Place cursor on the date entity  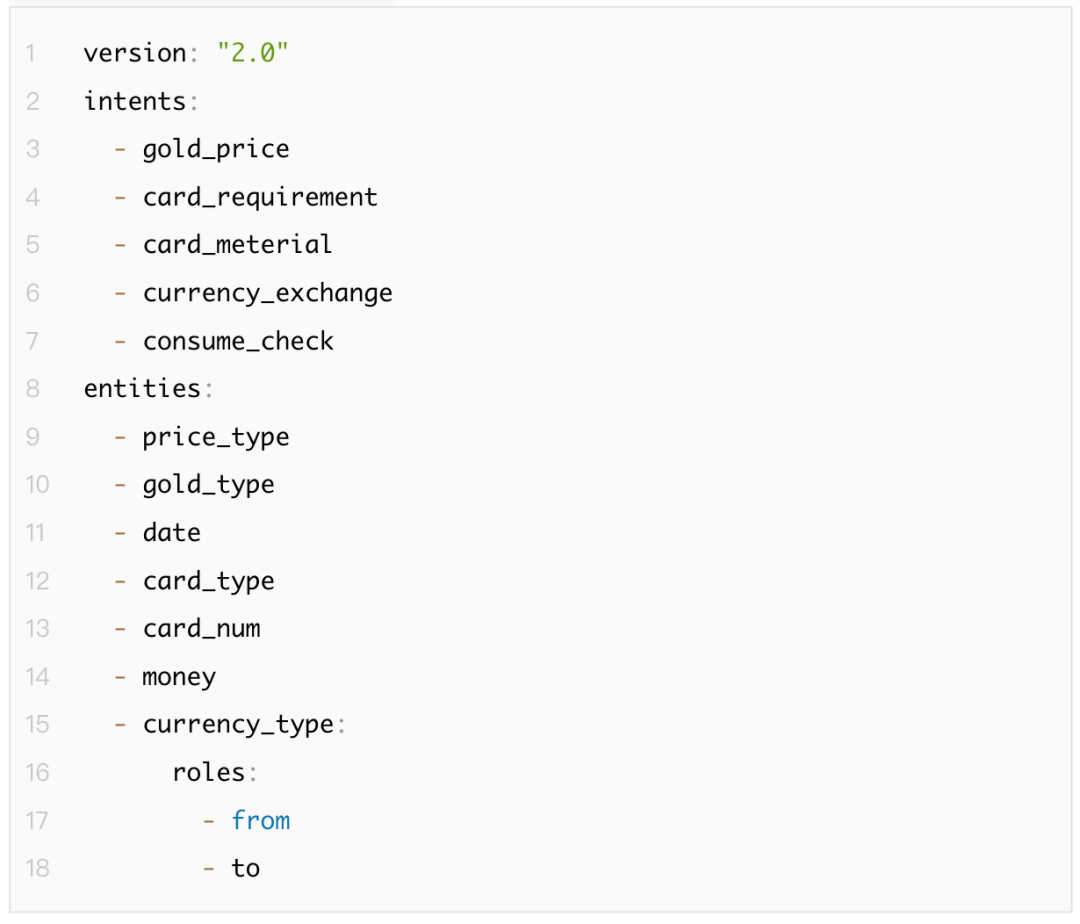[171, 533]
